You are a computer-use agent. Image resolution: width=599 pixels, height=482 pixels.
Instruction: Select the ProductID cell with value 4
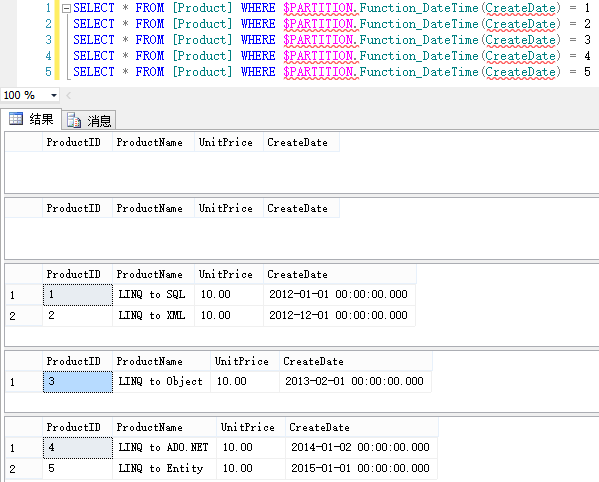tap(78, 448)
